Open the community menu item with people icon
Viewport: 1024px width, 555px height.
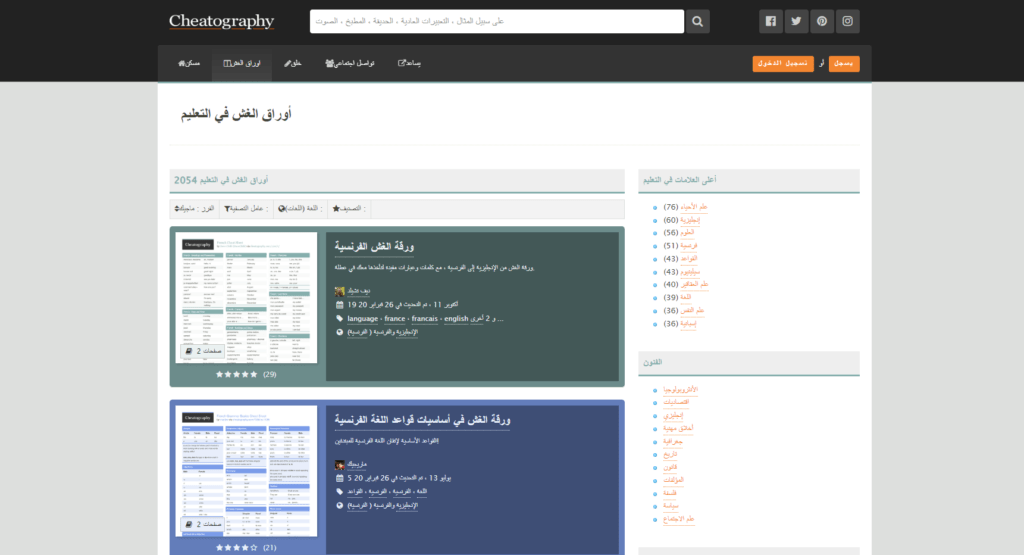coord(349,64)
